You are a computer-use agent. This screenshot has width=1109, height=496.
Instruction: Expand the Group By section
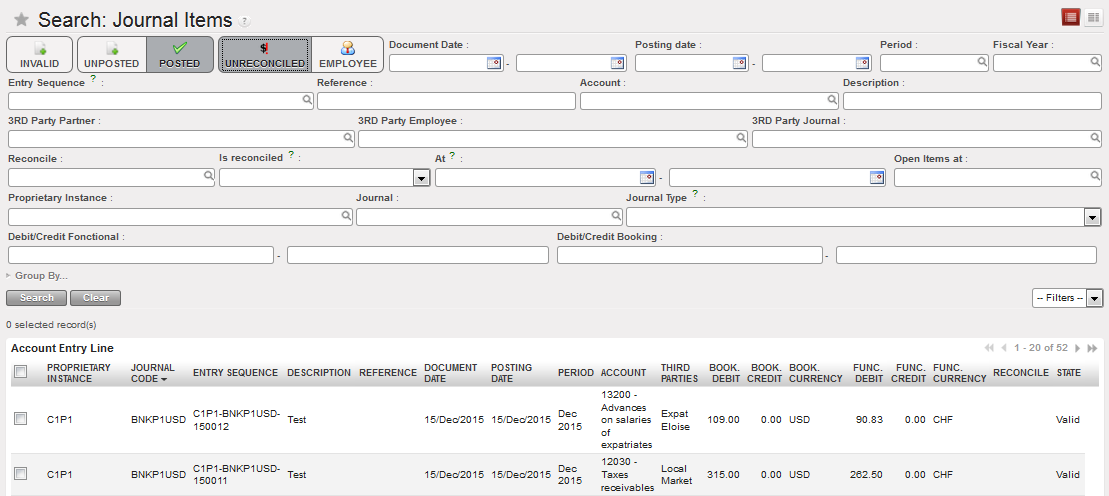coord(40,276)
